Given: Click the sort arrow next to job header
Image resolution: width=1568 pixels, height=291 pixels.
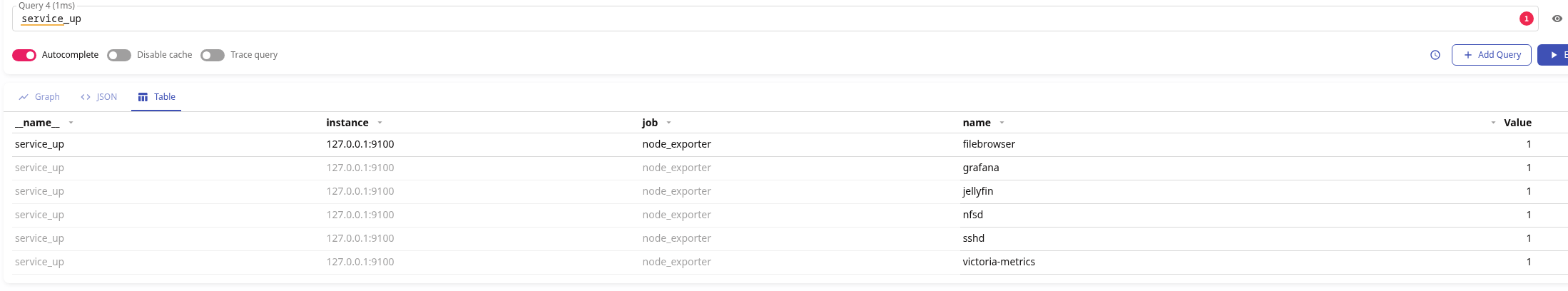Looking at the screenshot, I should pos(668,123).
